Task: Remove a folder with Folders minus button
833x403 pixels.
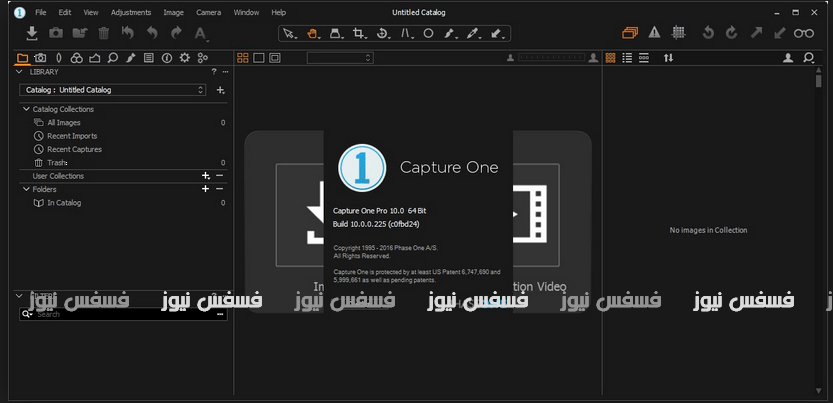Action: tap(219, 189)
